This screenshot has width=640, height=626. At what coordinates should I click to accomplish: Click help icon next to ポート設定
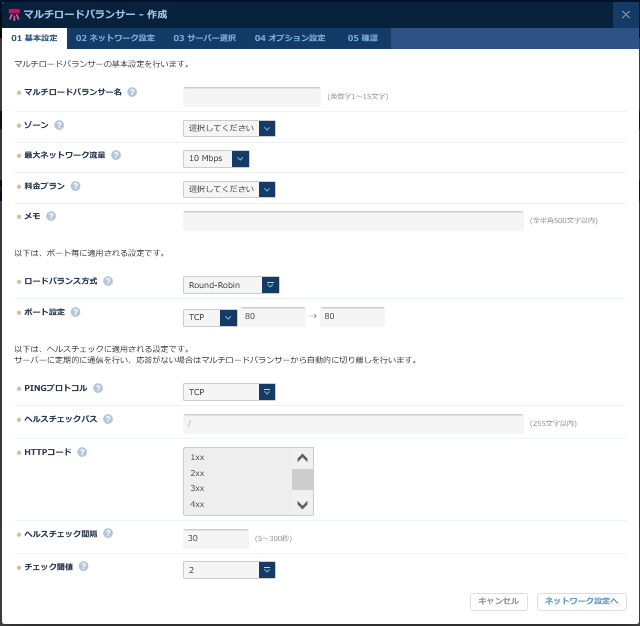point(76,312)
